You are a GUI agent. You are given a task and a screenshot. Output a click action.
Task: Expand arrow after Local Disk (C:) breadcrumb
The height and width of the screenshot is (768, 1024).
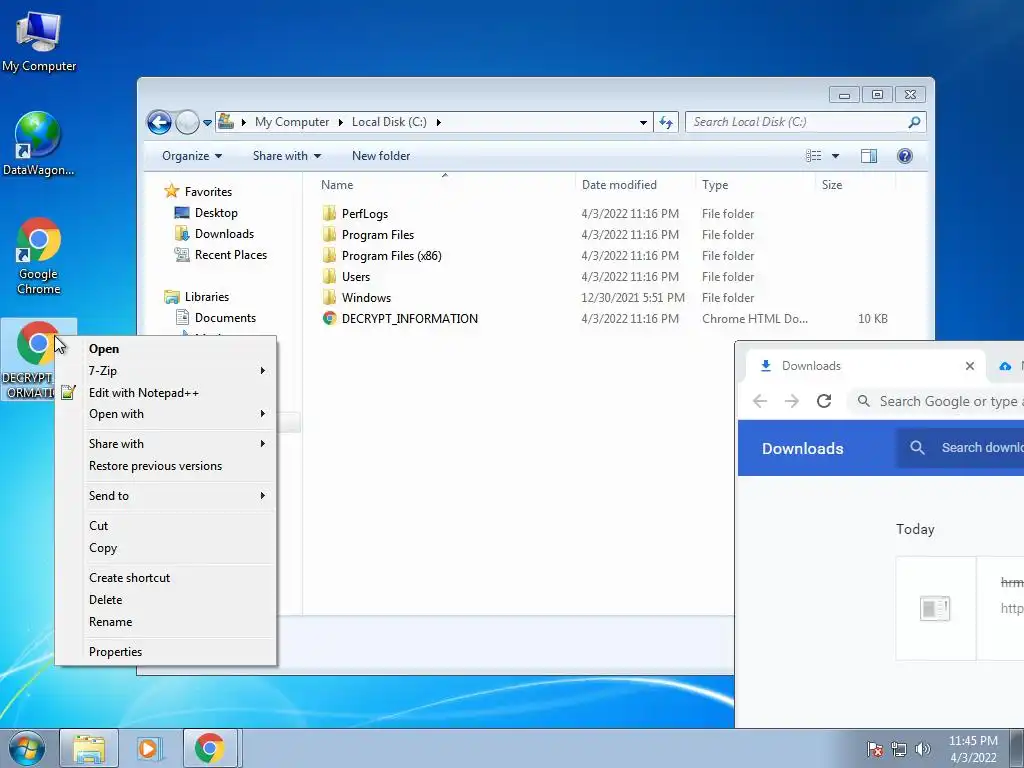click(x=438, y=122)
